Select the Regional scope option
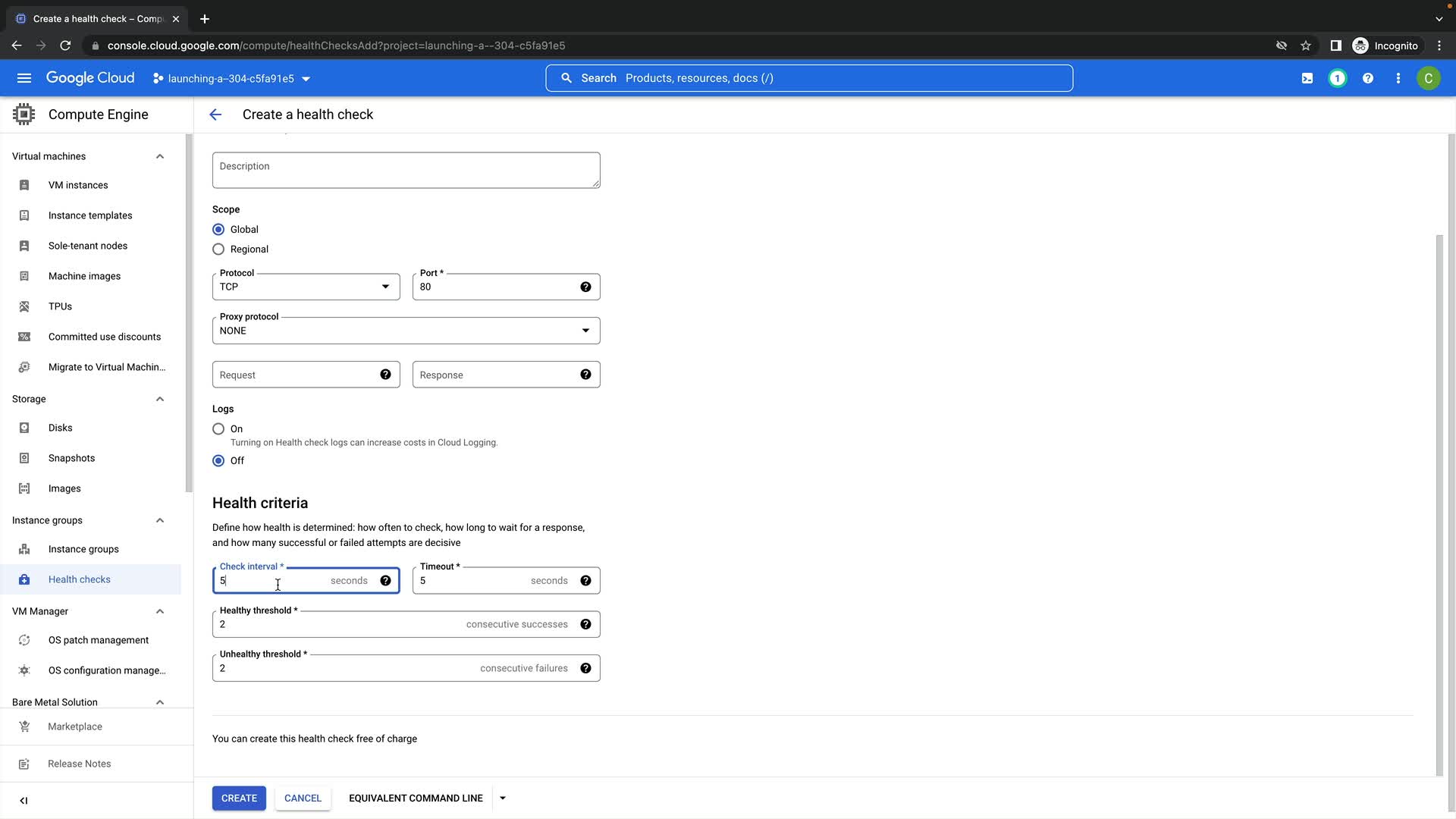This screenshot has width=1456, height=819. 218,249
